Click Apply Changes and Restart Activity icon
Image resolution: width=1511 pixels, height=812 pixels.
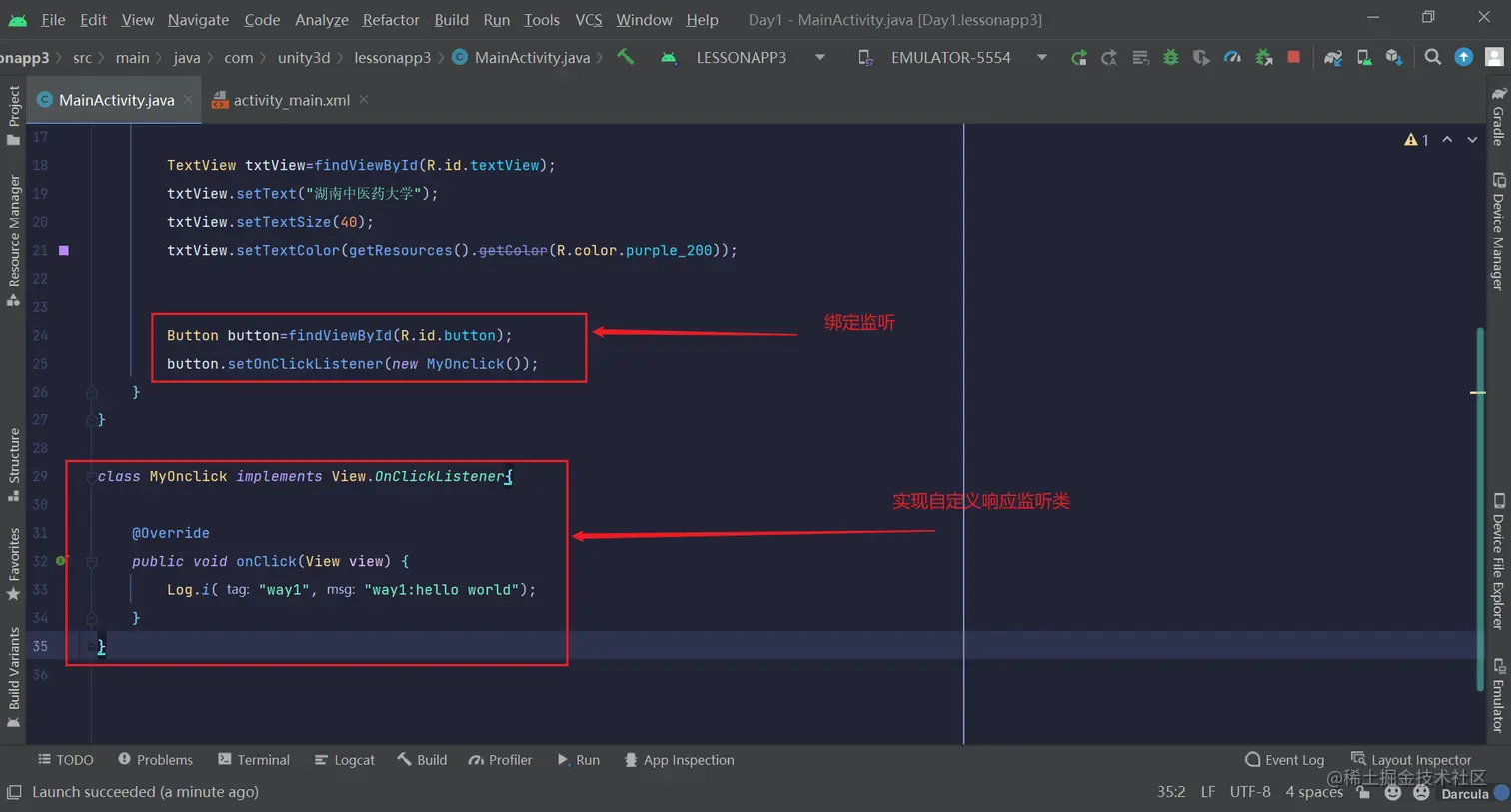1109,58
